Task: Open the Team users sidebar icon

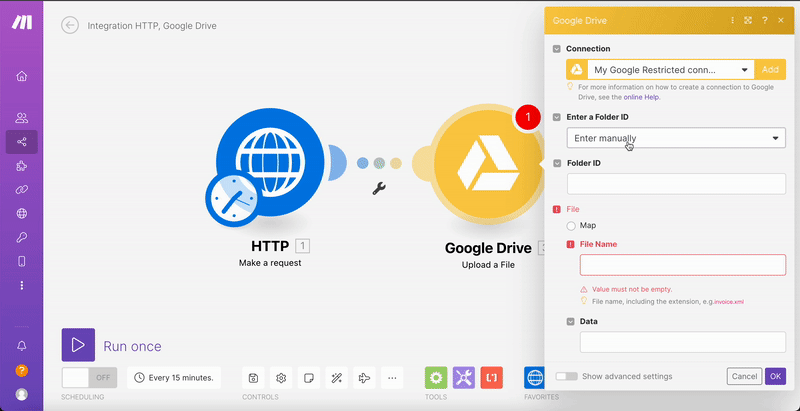Action: [21, 118]
